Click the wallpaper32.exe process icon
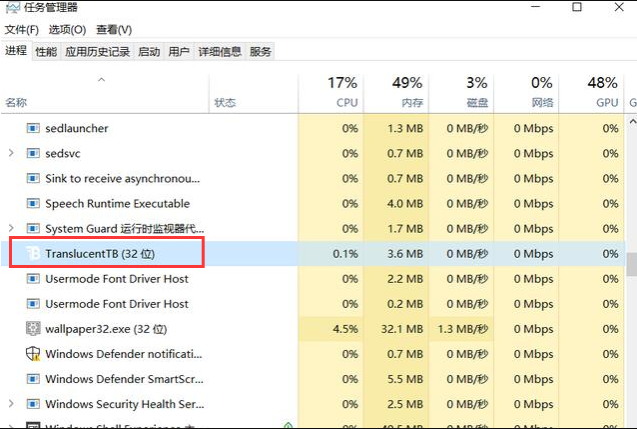This screenshot has height=429, width=637. 33,329
